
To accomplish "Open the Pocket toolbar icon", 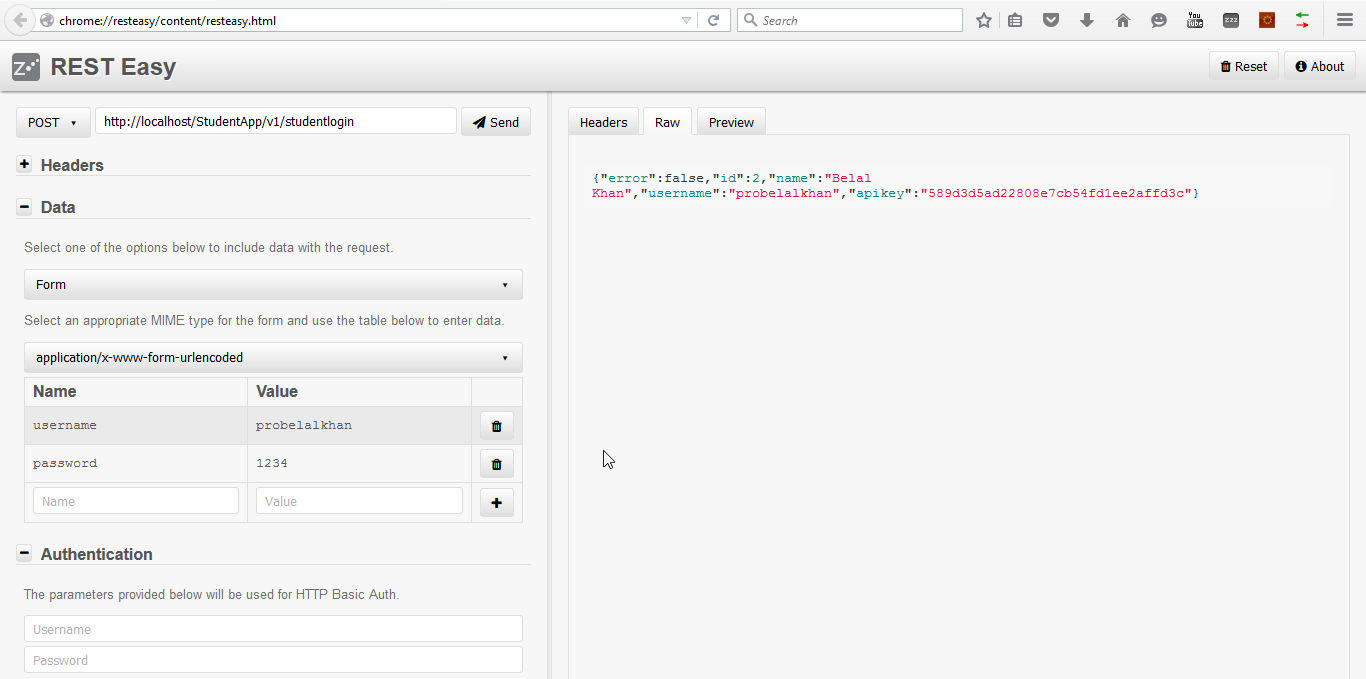I will 1051,20.
